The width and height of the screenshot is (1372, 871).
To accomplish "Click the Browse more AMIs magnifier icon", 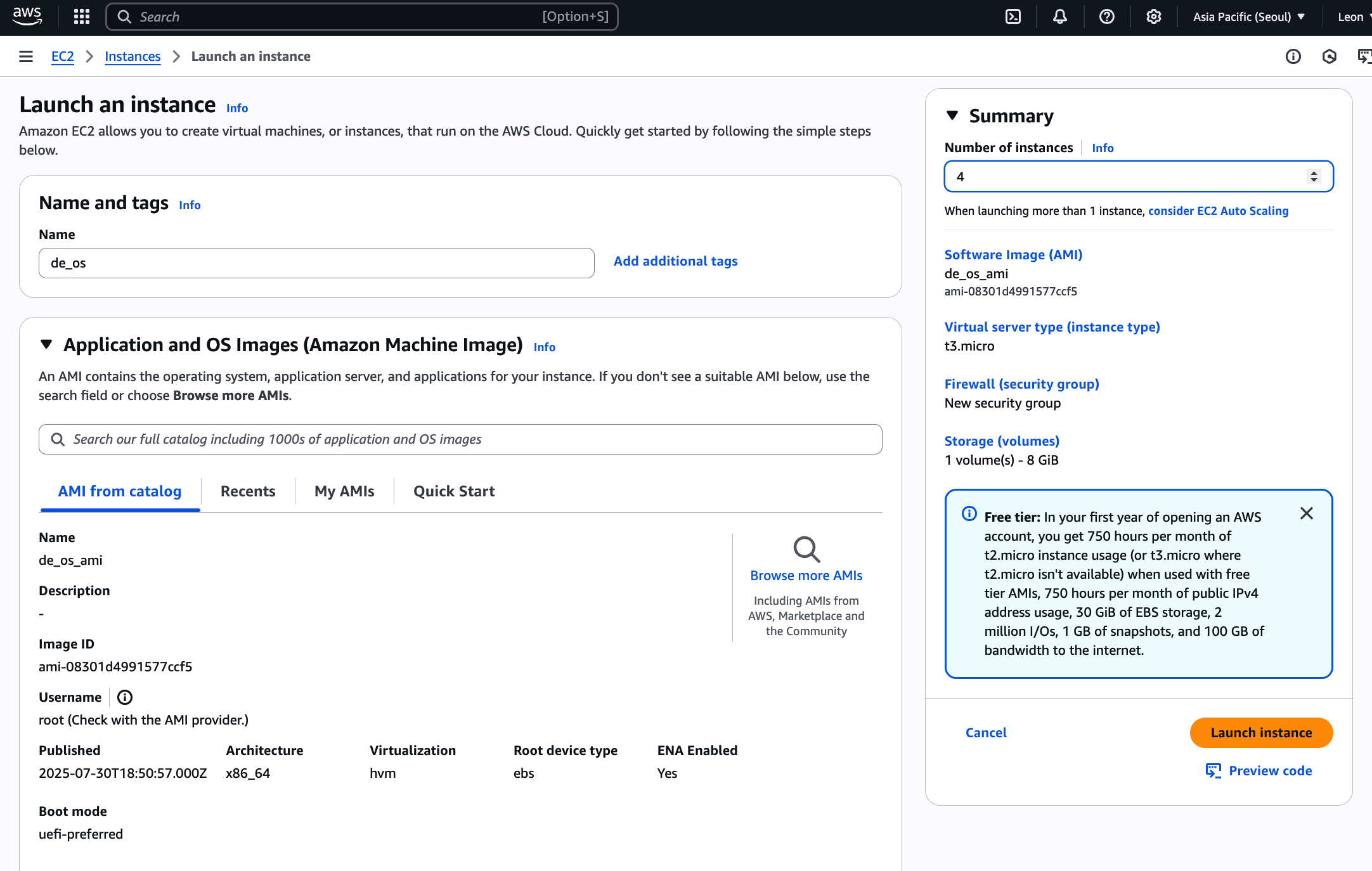I will tap(806, 550).
